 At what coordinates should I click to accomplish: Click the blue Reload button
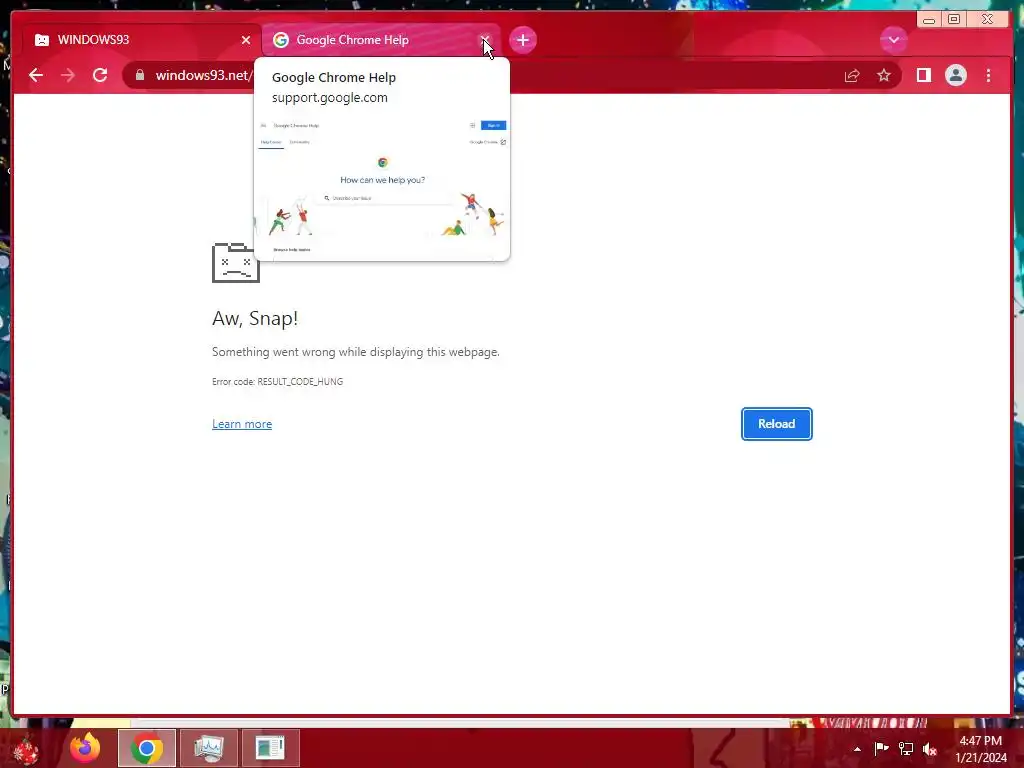coord(776,424)
